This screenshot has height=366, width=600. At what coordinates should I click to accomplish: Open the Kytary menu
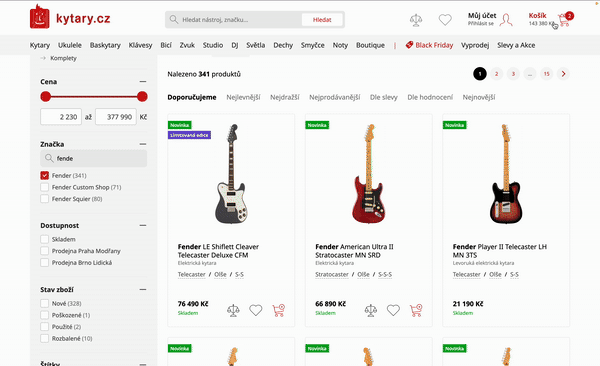pyautogui.click(x=40, y=45)
